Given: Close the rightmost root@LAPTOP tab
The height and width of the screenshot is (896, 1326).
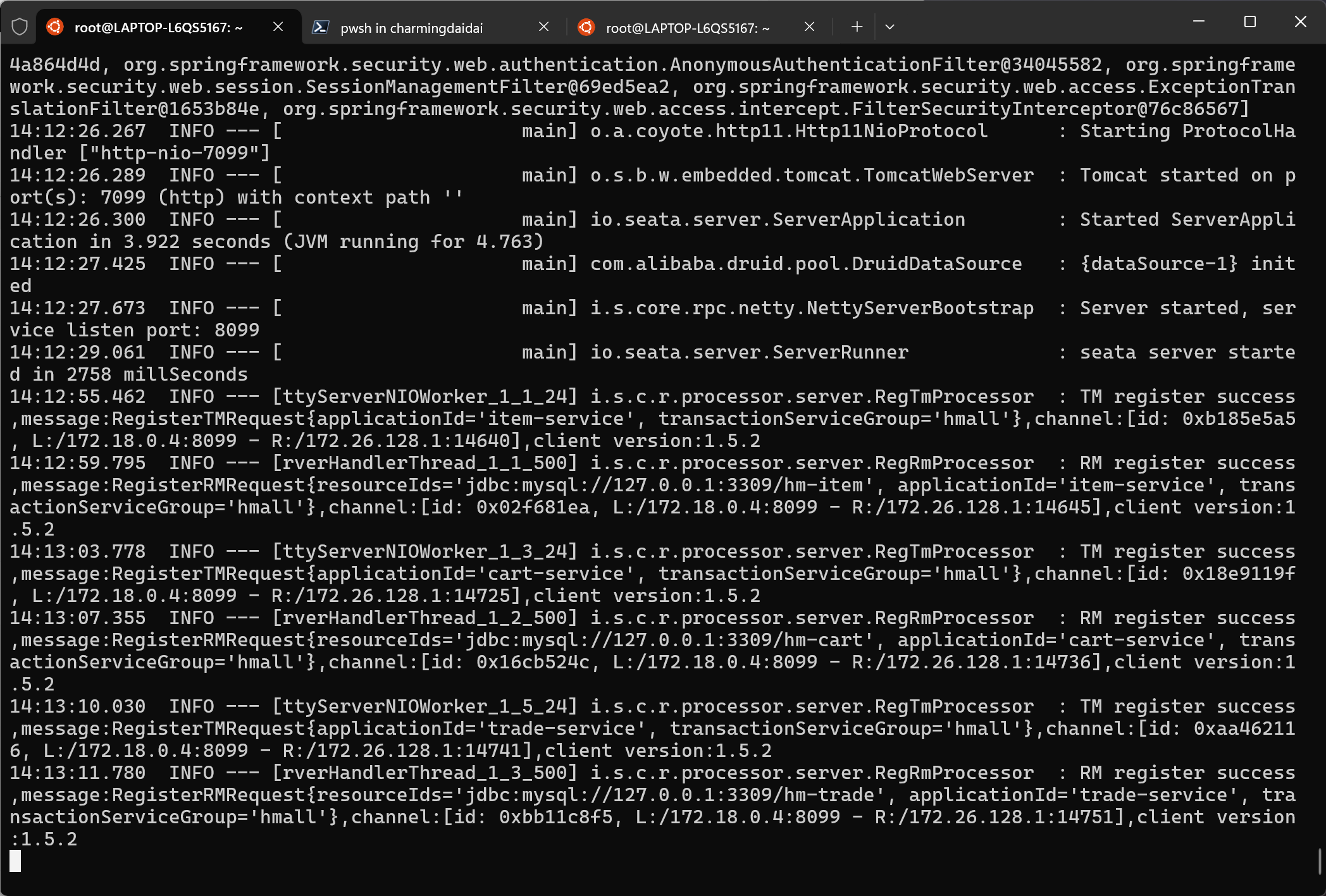Looking at the screenshot, I should [x=809, y=27].
